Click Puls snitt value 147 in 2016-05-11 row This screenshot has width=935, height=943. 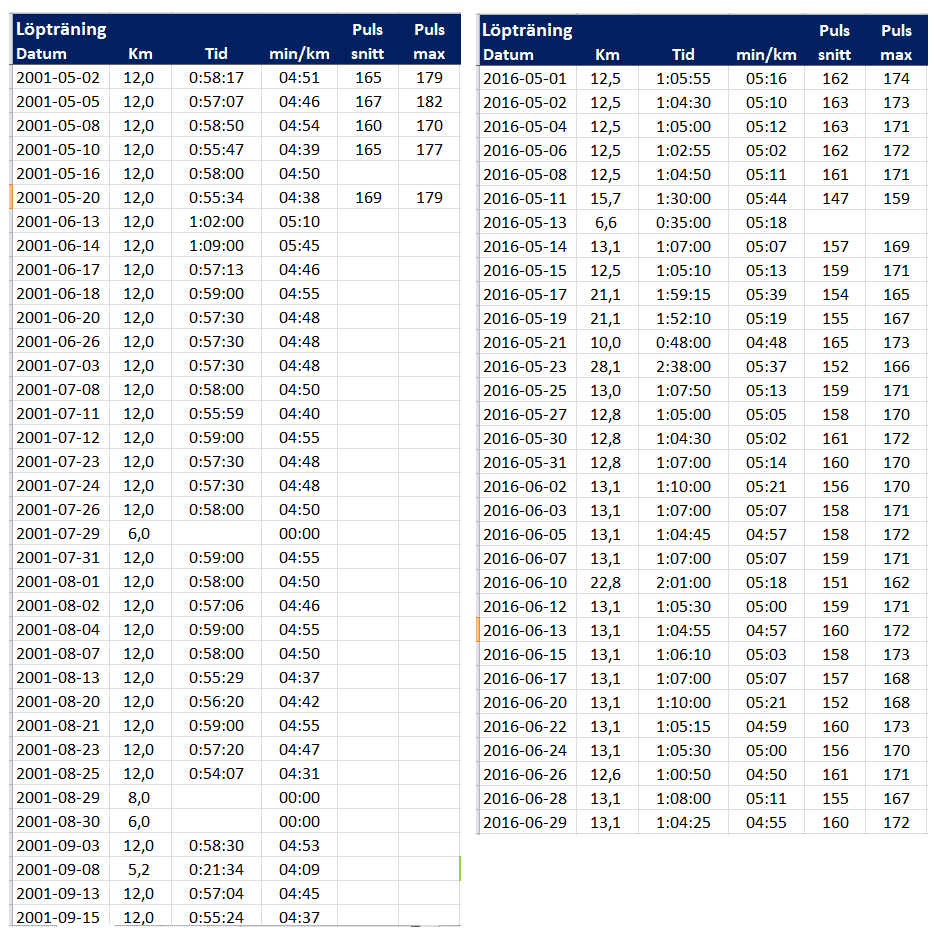click(x=835, y=198)
